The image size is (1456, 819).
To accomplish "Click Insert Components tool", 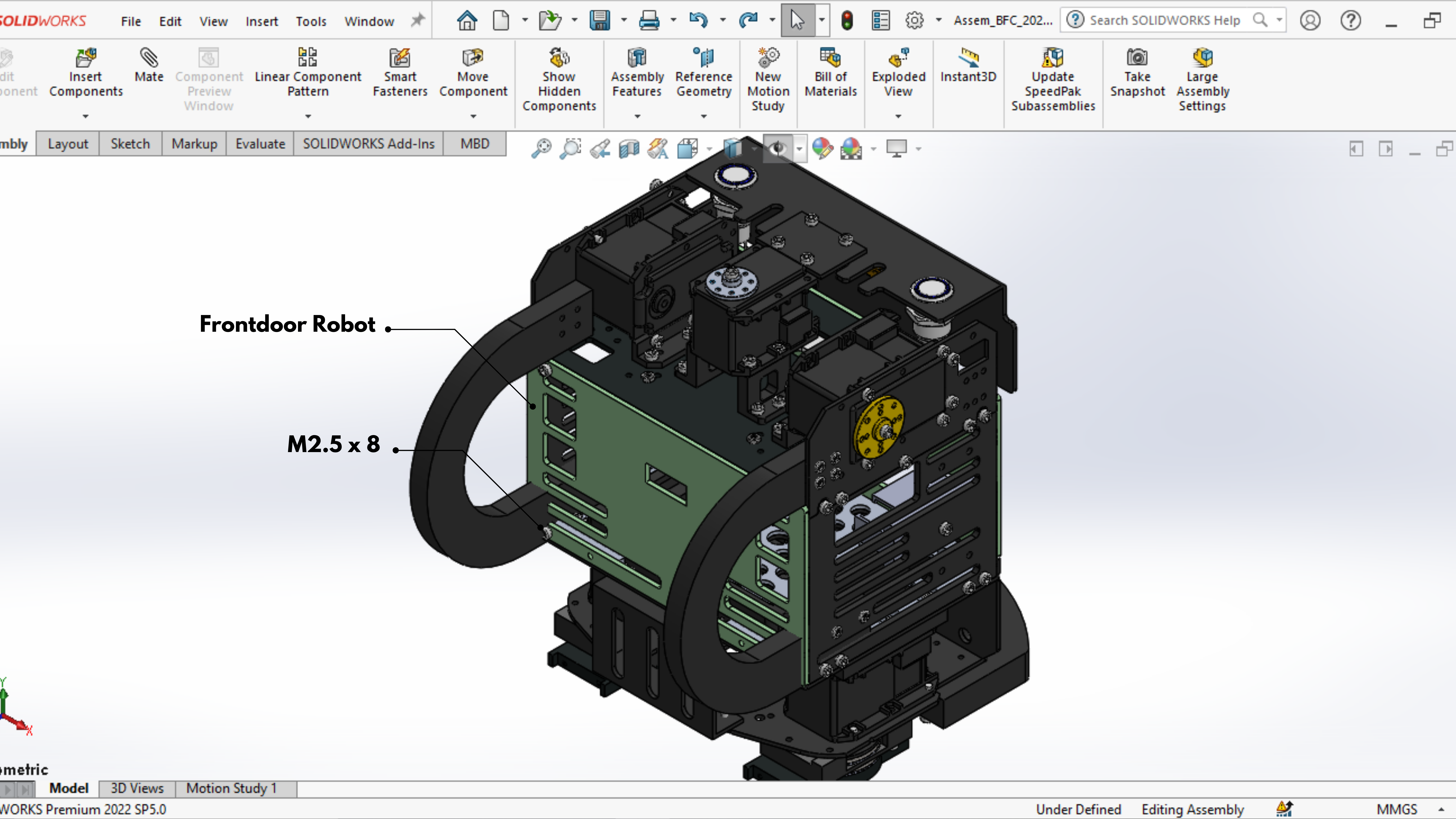I will pos(86,74).
